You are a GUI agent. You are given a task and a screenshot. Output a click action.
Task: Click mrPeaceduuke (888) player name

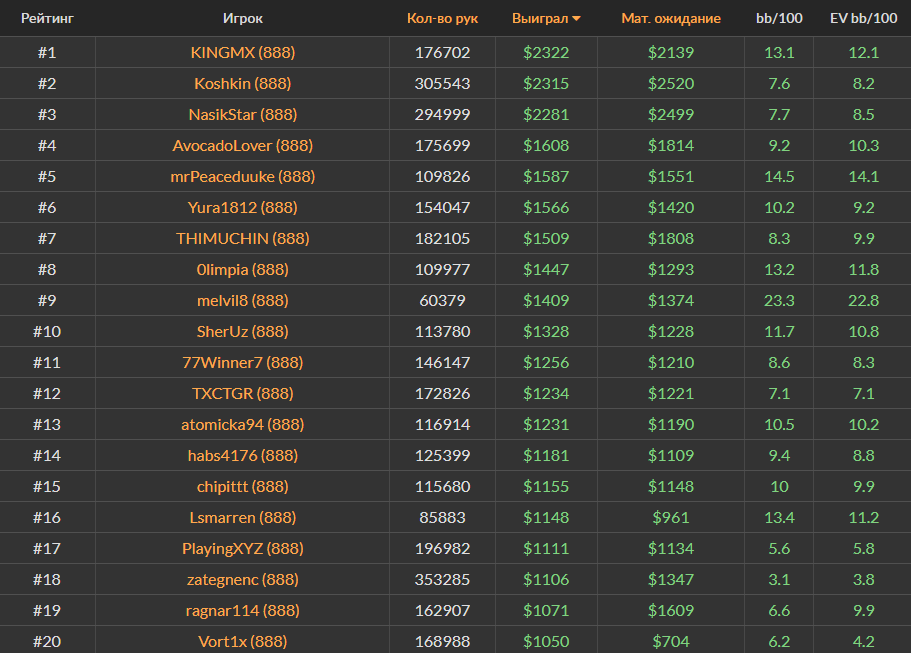click(243, 176)
